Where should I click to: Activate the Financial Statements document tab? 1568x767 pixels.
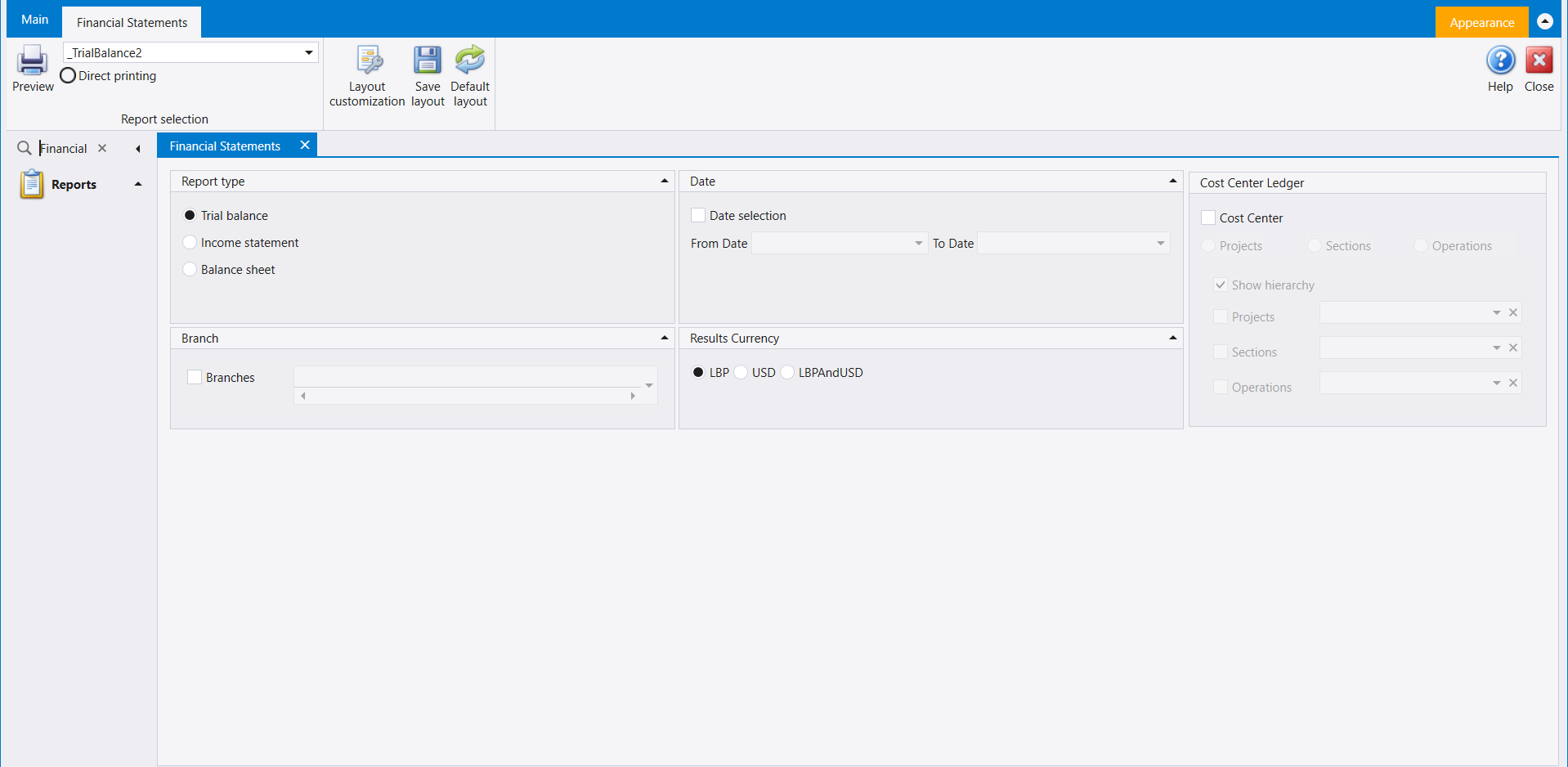tap(225, 146)
